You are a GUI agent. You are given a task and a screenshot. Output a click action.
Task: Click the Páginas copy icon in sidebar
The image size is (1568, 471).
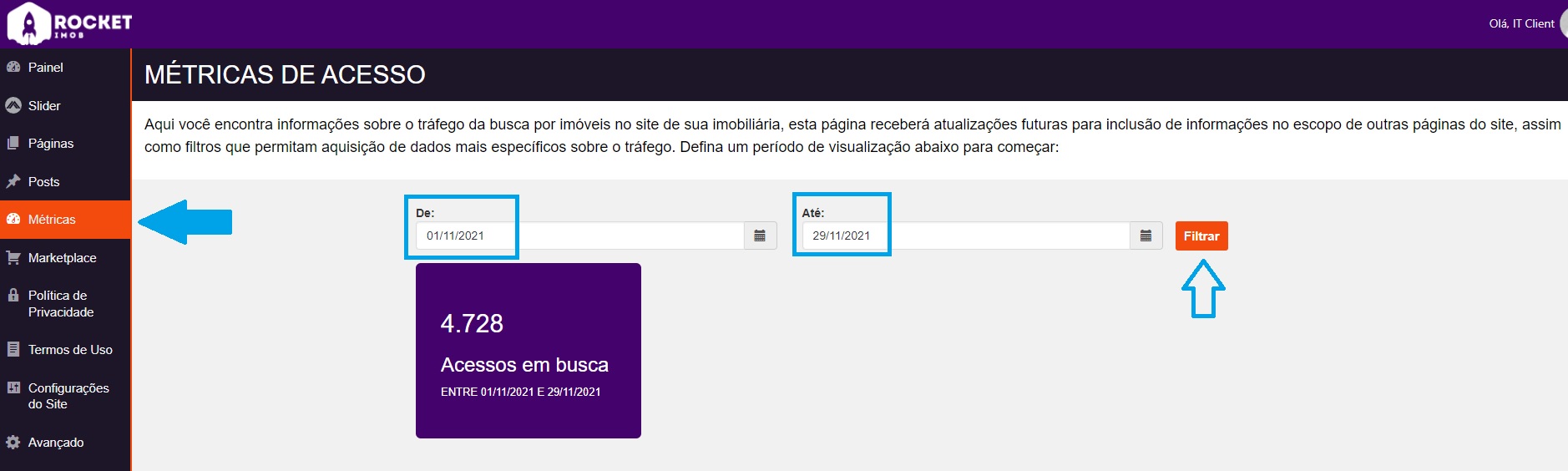coord(13,143)
